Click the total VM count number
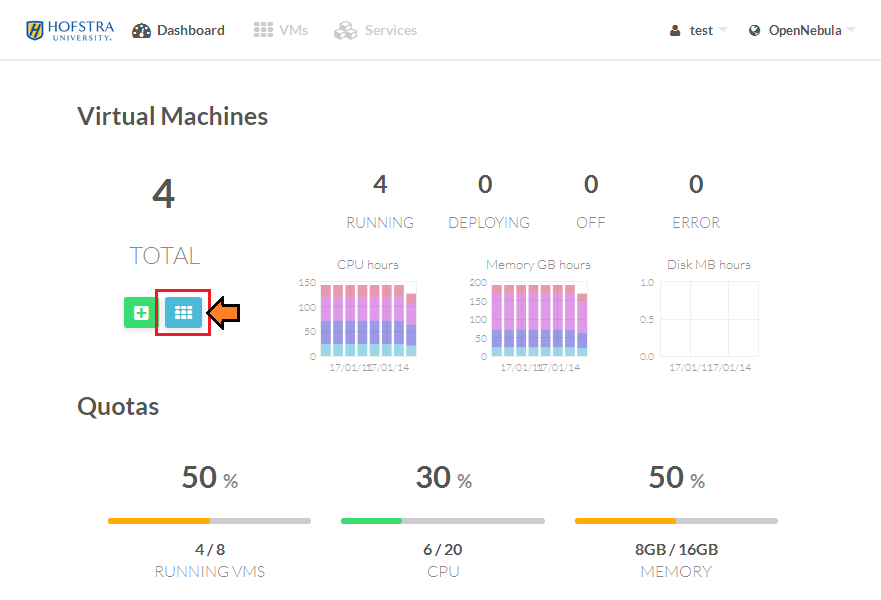 pos(164,194)
